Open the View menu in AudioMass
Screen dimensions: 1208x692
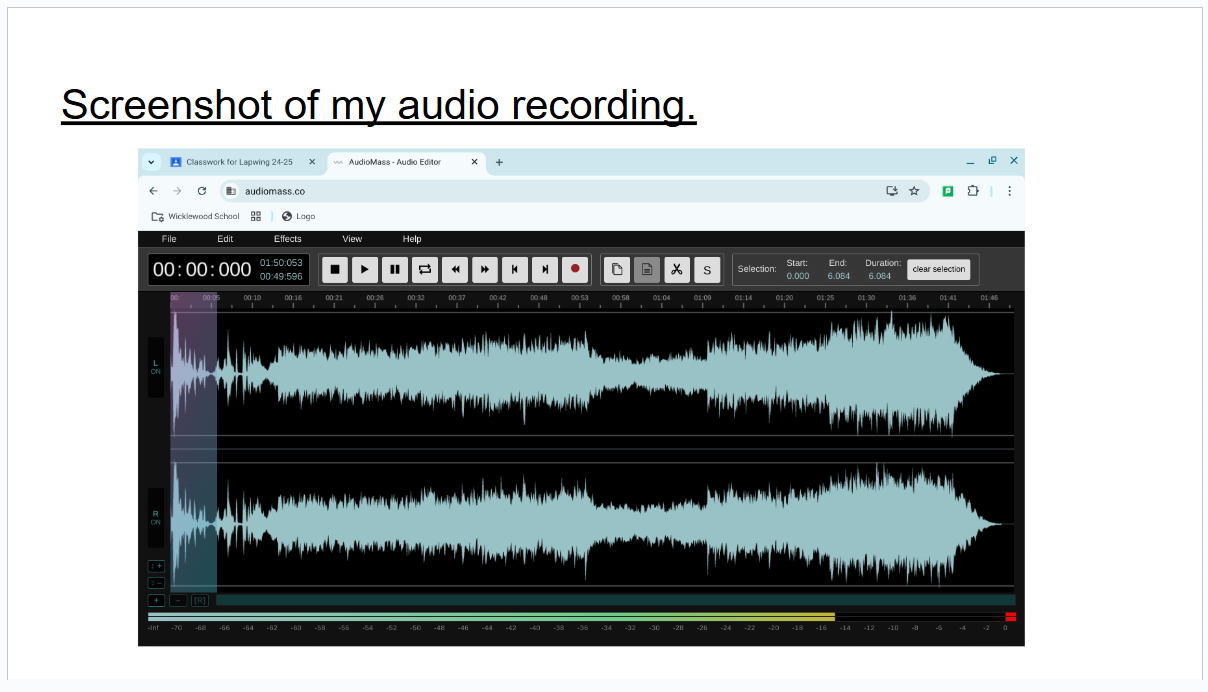click(x=352, y=239)
